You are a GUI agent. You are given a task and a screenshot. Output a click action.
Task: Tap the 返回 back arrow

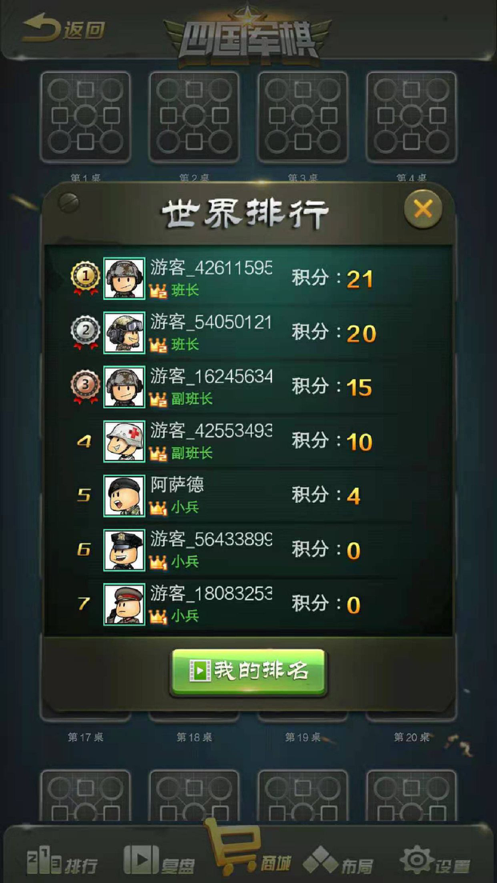coord(63,29)
